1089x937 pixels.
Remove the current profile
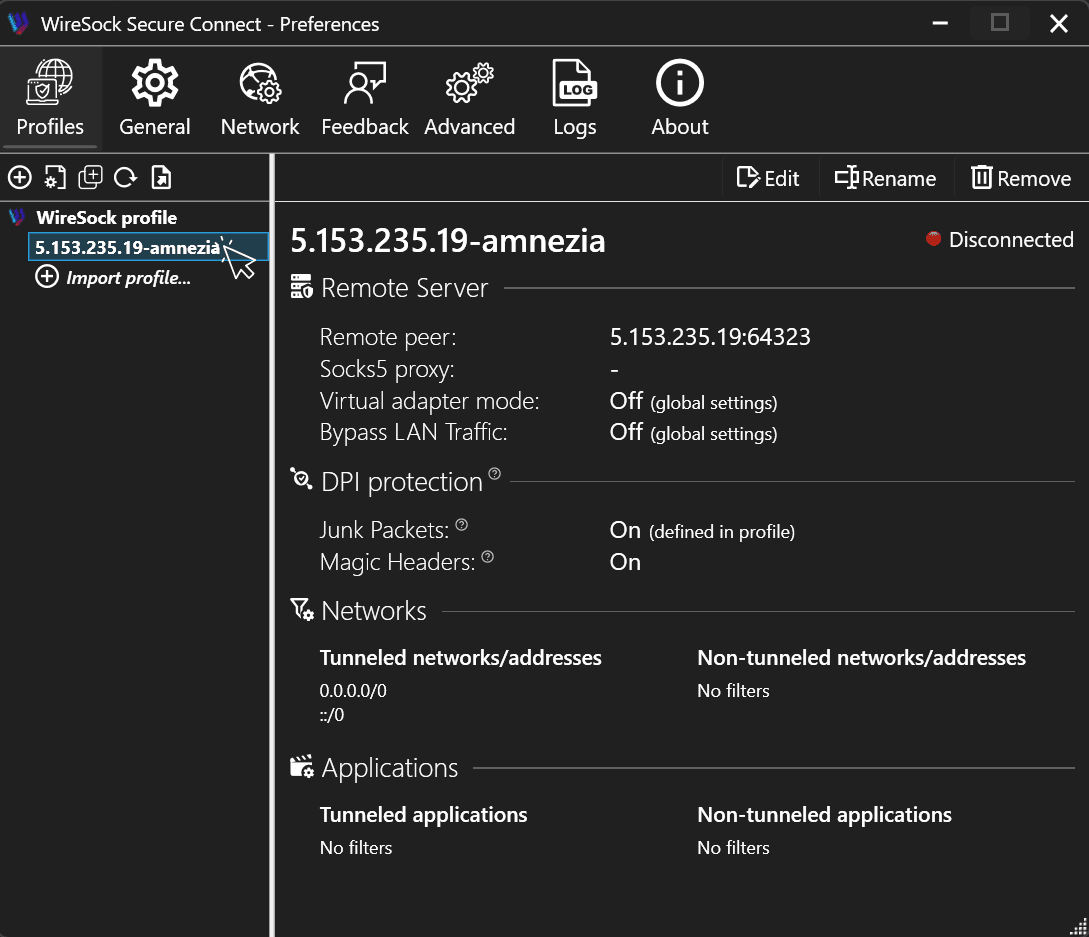pos(1021,178)
